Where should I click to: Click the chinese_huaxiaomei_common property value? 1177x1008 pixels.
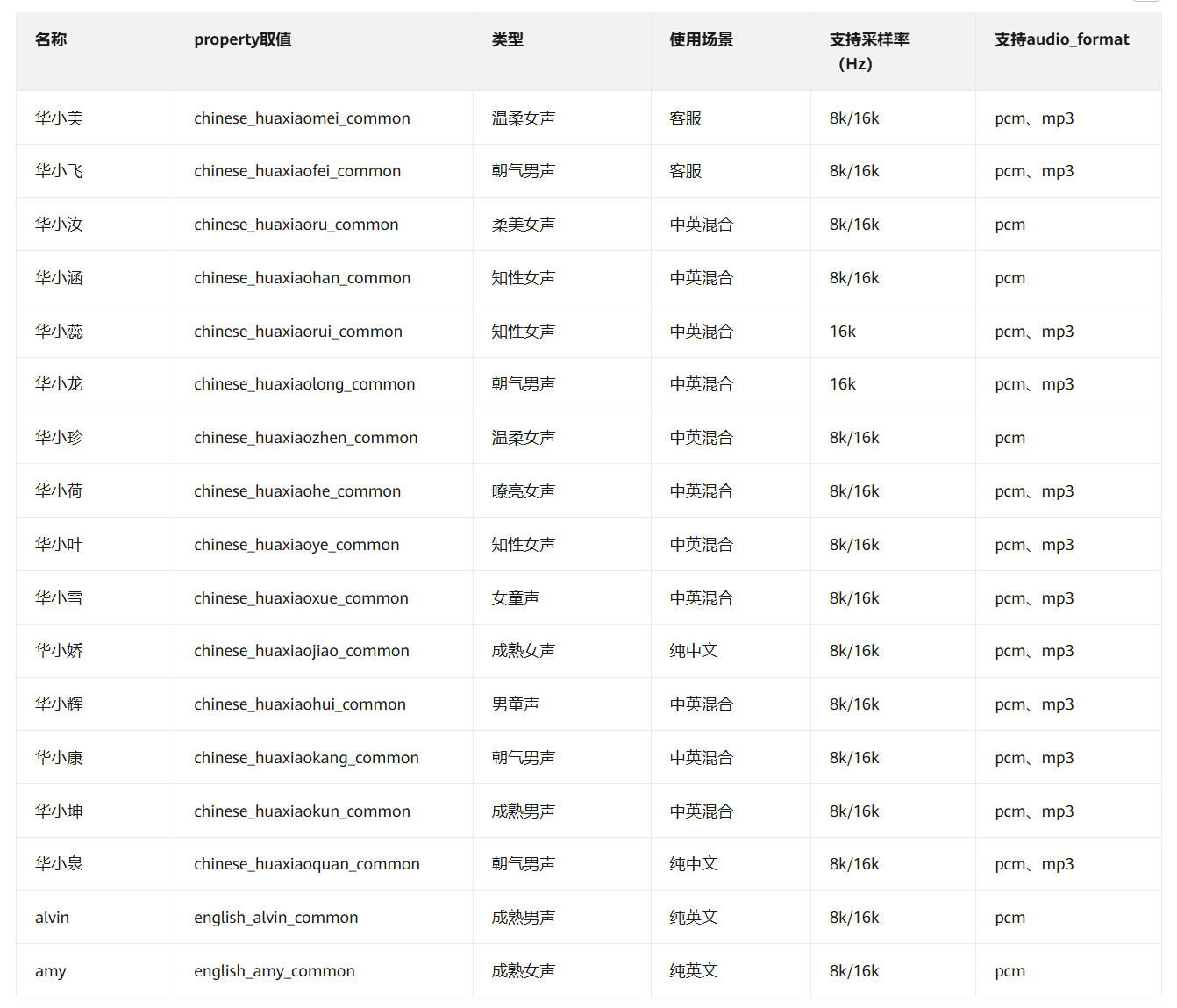pyautogui.click(x=302, y=118)
